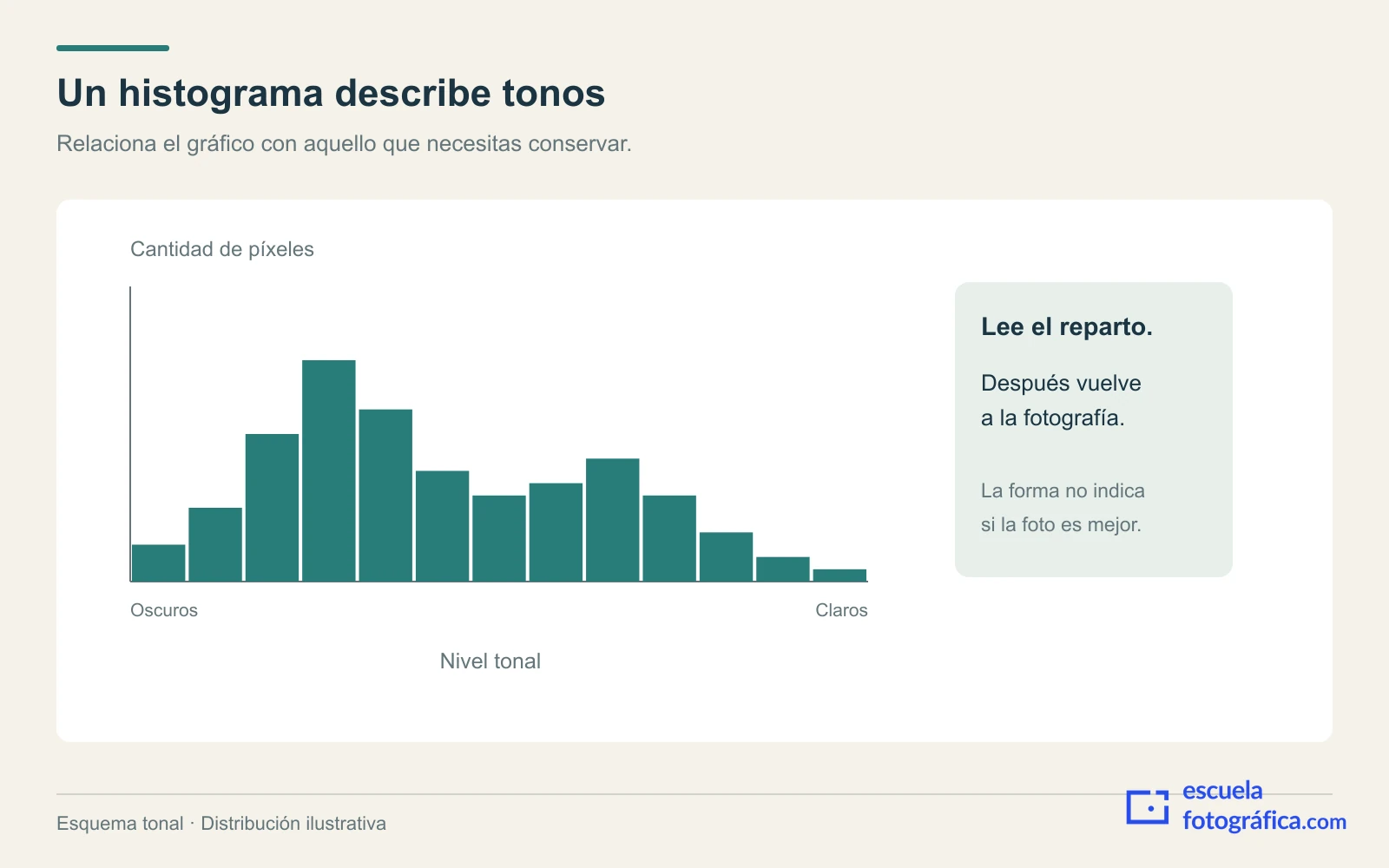
Task: Click the 'Oscuros' axis label
Action: click(164, 610)
